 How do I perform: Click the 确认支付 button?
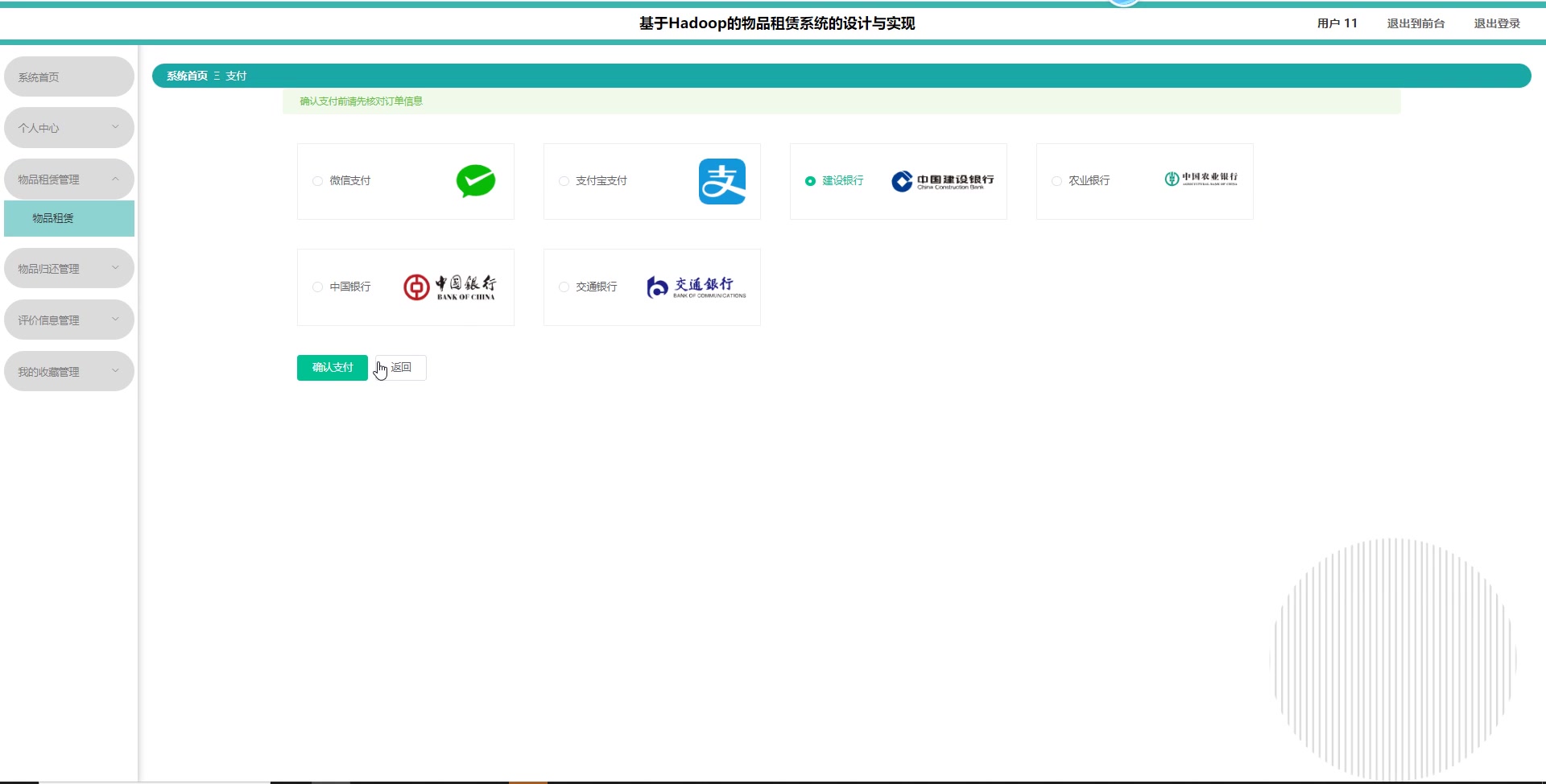[333, 368]
